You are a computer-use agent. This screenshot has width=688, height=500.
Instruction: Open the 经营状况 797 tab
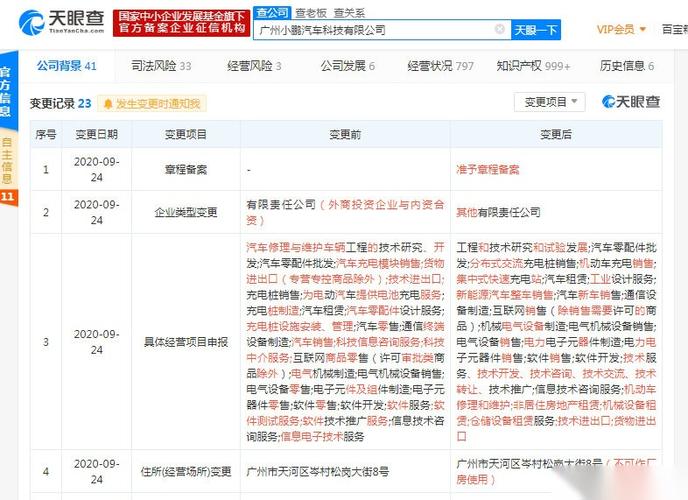tap(441, 66)
